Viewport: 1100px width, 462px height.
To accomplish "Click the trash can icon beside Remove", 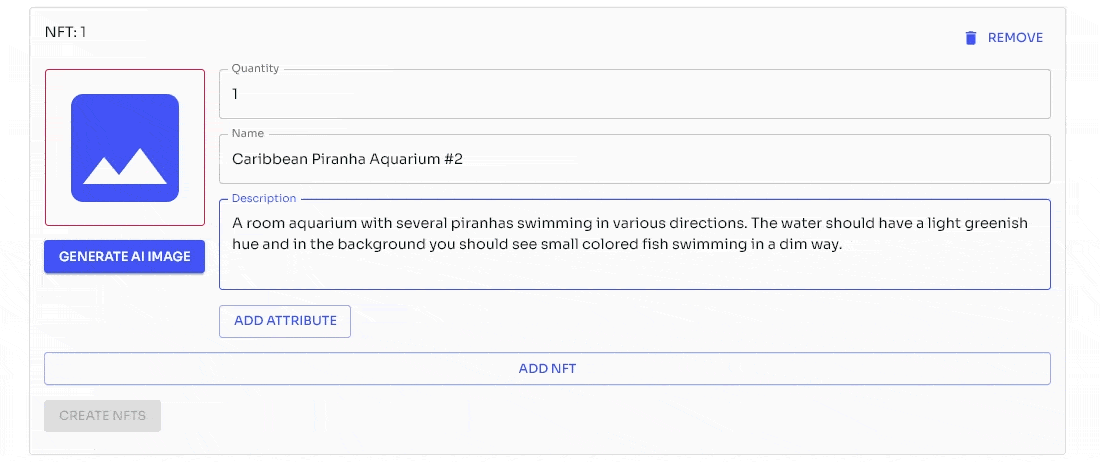I will [970, 38].
